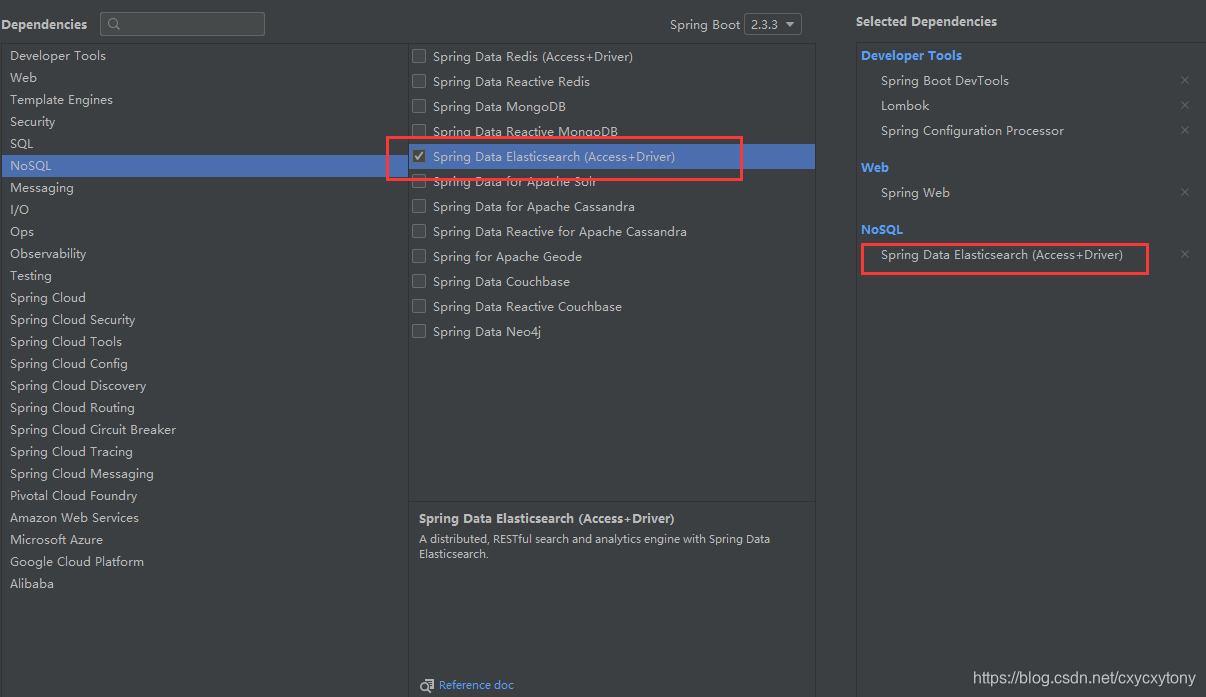The height and width of the screenshot is (697, 1206).
Task: Click the Web heading in Selected Dependencies
Action: 875,168
